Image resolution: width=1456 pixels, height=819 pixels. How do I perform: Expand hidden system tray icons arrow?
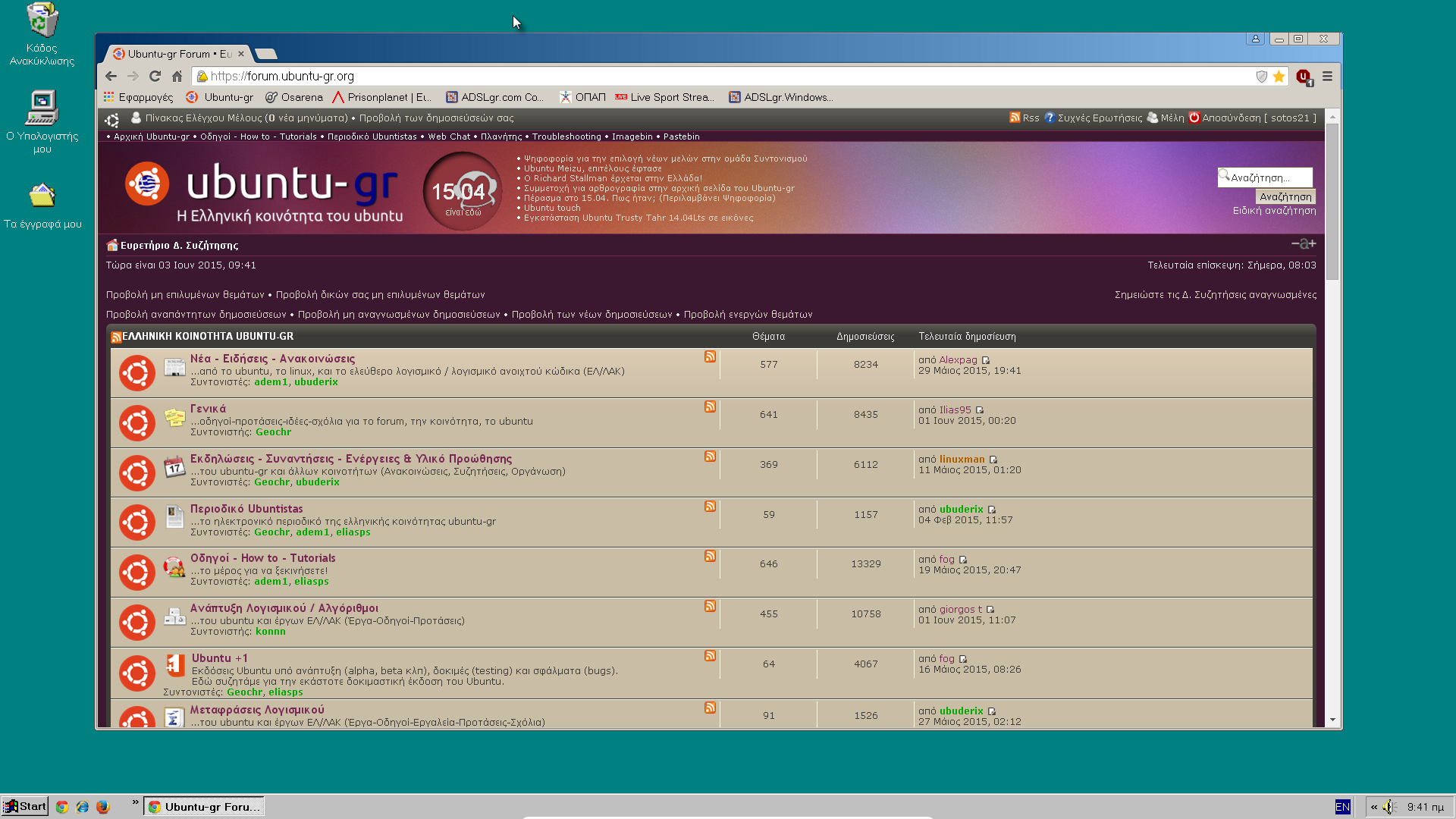click(x=1374, y=807)
